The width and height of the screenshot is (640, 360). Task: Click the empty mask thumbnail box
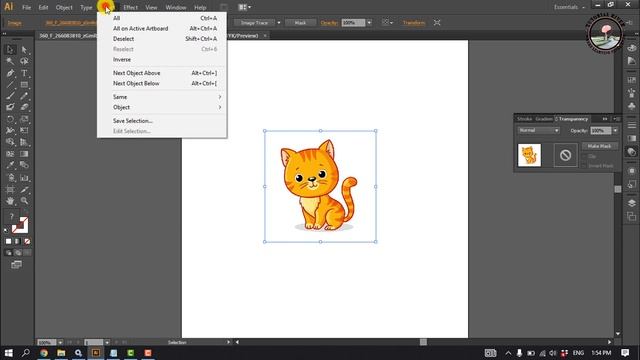(x=565, y=155)
